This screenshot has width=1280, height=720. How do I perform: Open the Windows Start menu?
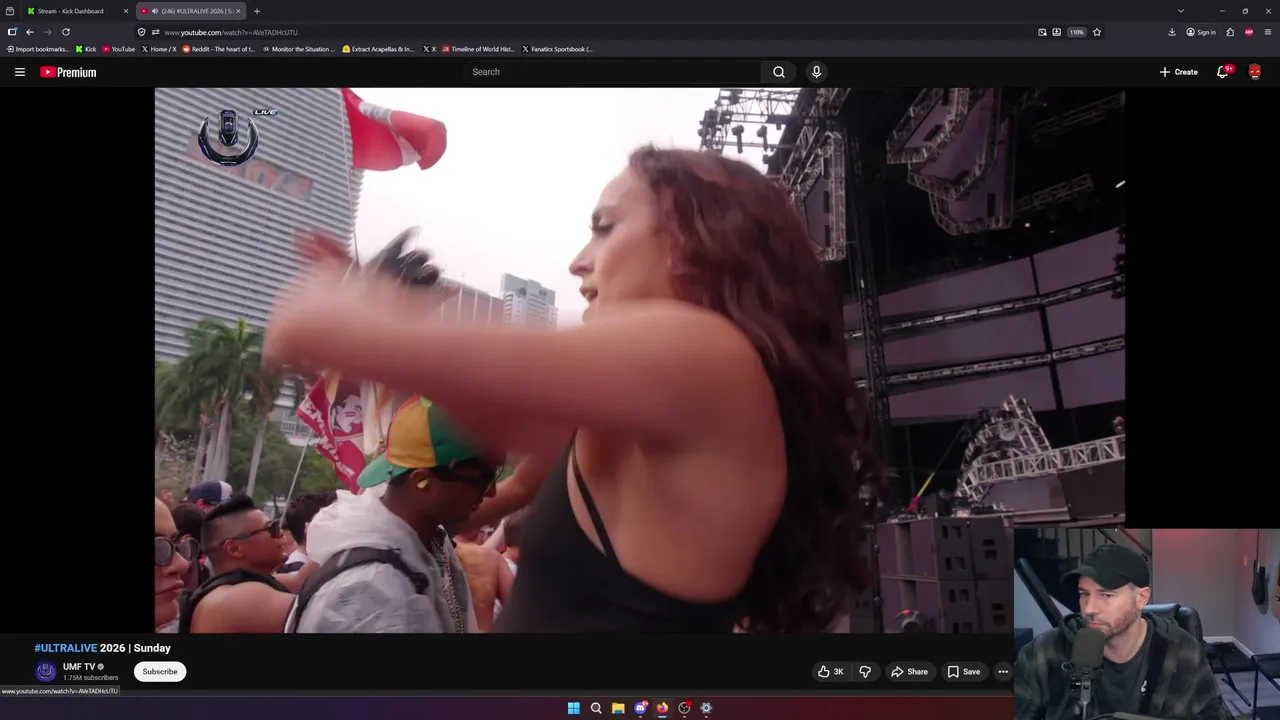point(574,708)
